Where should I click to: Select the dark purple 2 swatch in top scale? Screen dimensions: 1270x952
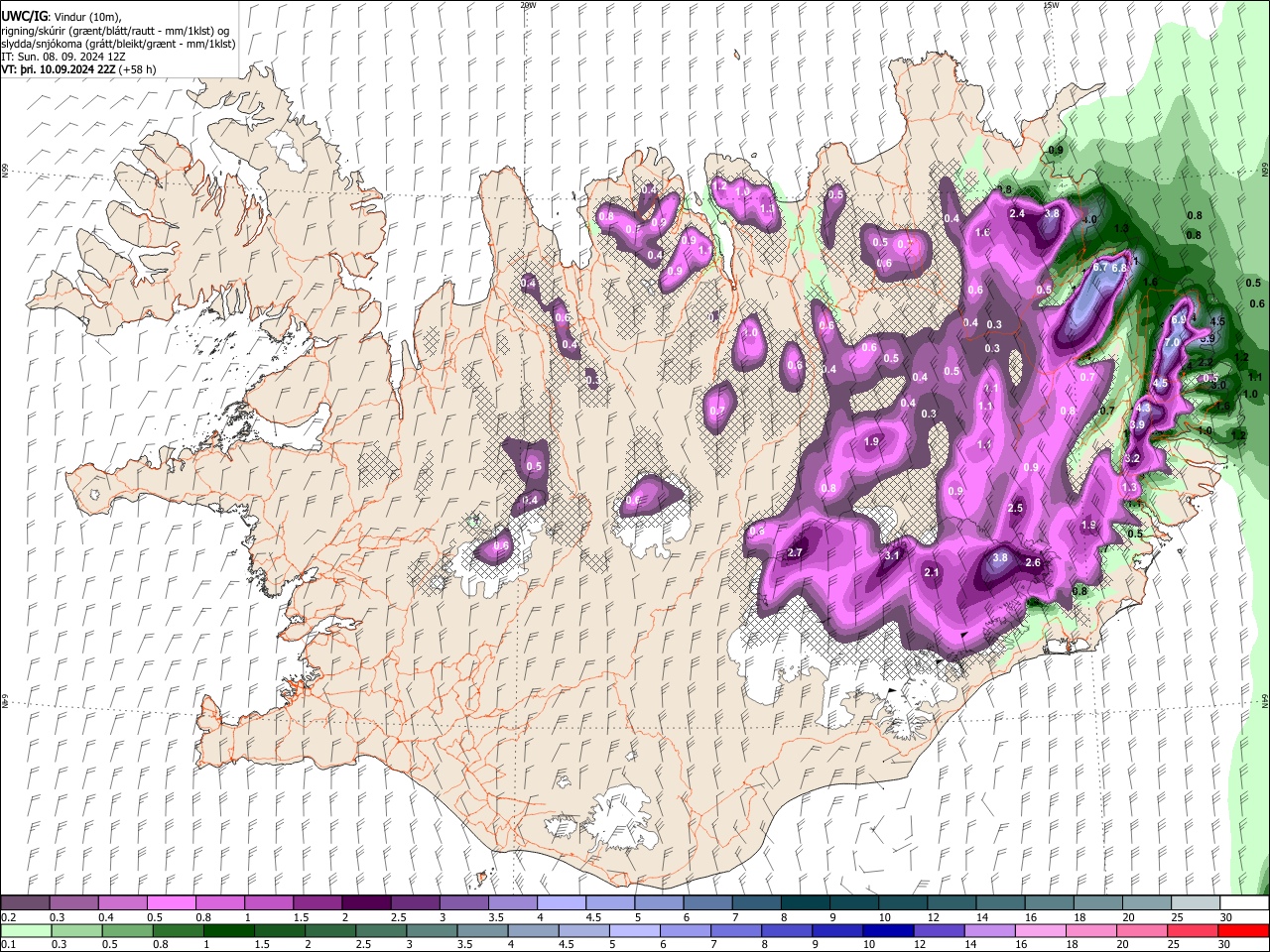pos(366,902)
